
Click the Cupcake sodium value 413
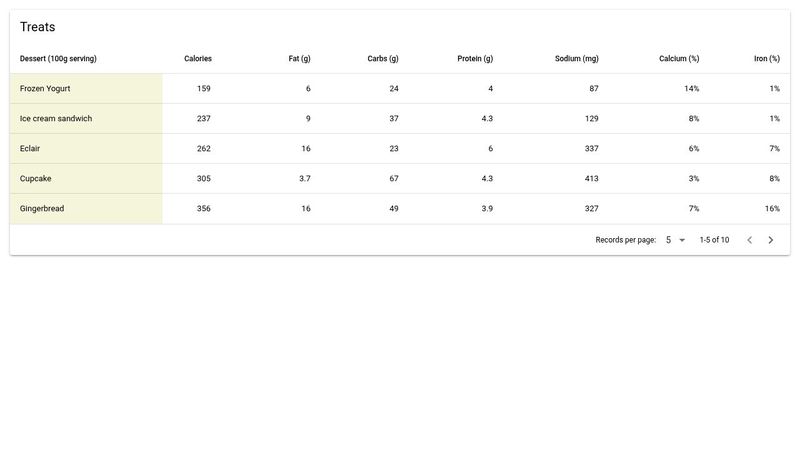[x=591, y=179]
